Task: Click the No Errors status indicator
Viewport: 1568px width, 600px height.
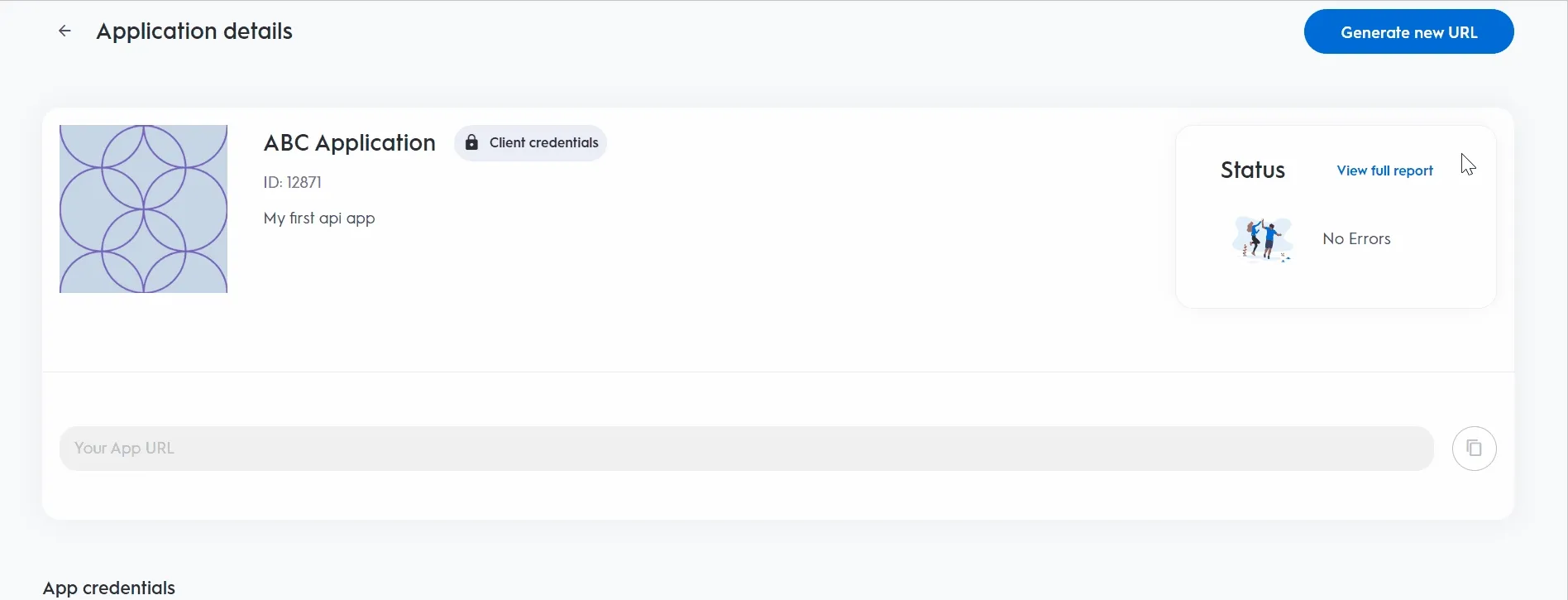Action: pos(1355,238)
